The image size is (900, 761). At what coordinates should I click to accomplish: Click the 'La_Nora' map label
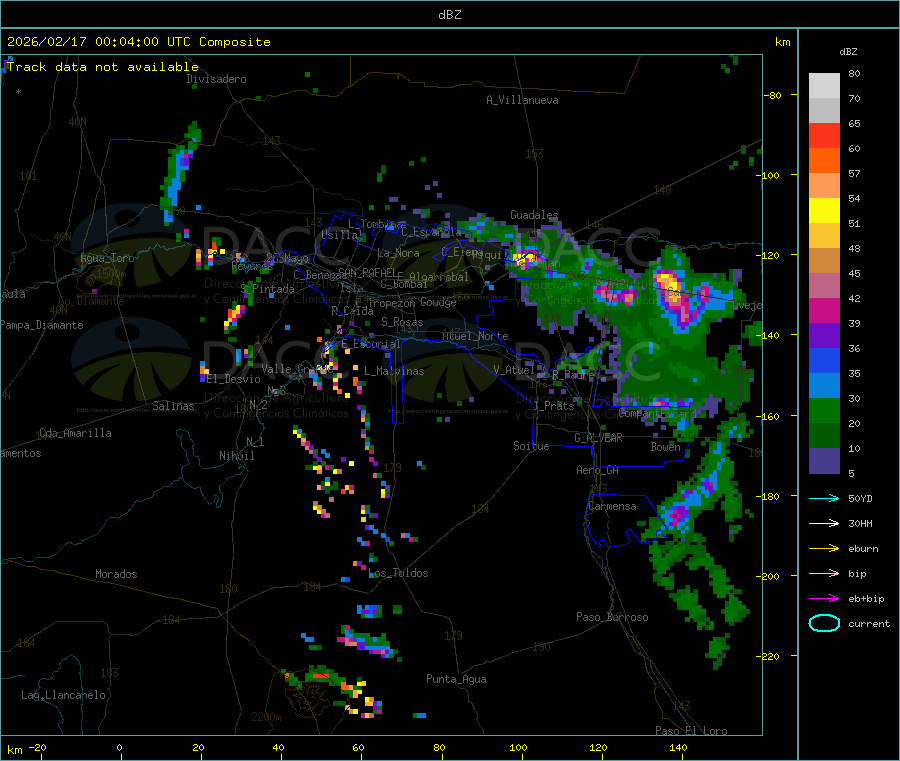[x=398, y=253]
